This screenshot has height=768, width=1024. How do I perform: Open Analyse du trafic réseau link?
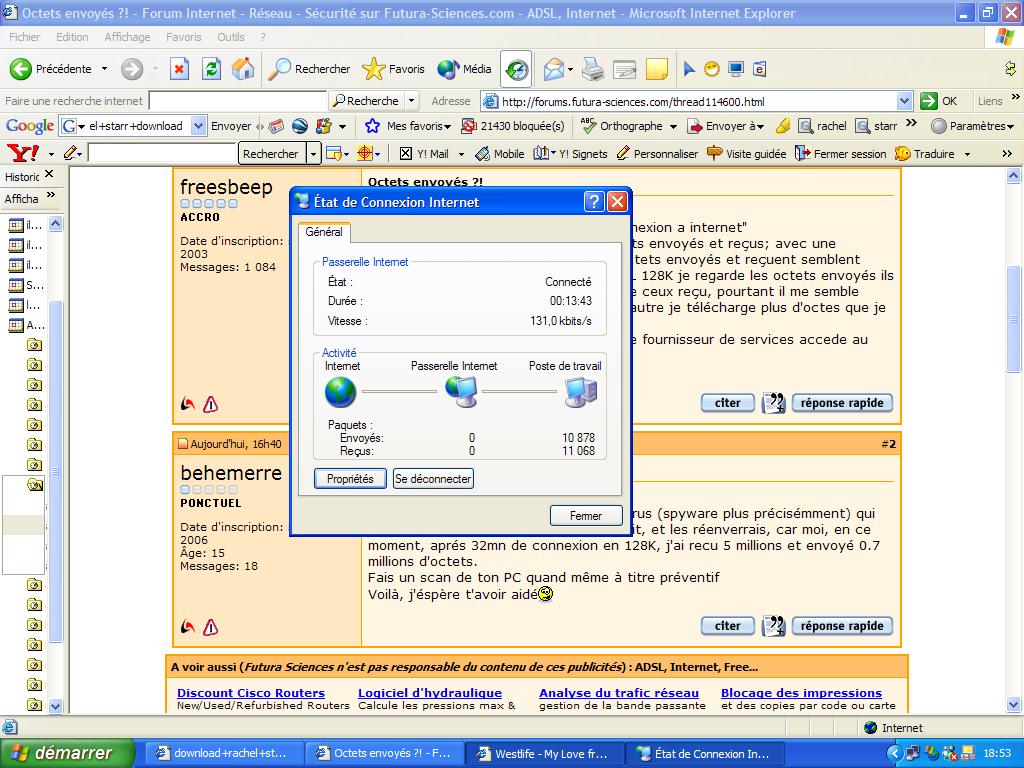tap(619, 693)
